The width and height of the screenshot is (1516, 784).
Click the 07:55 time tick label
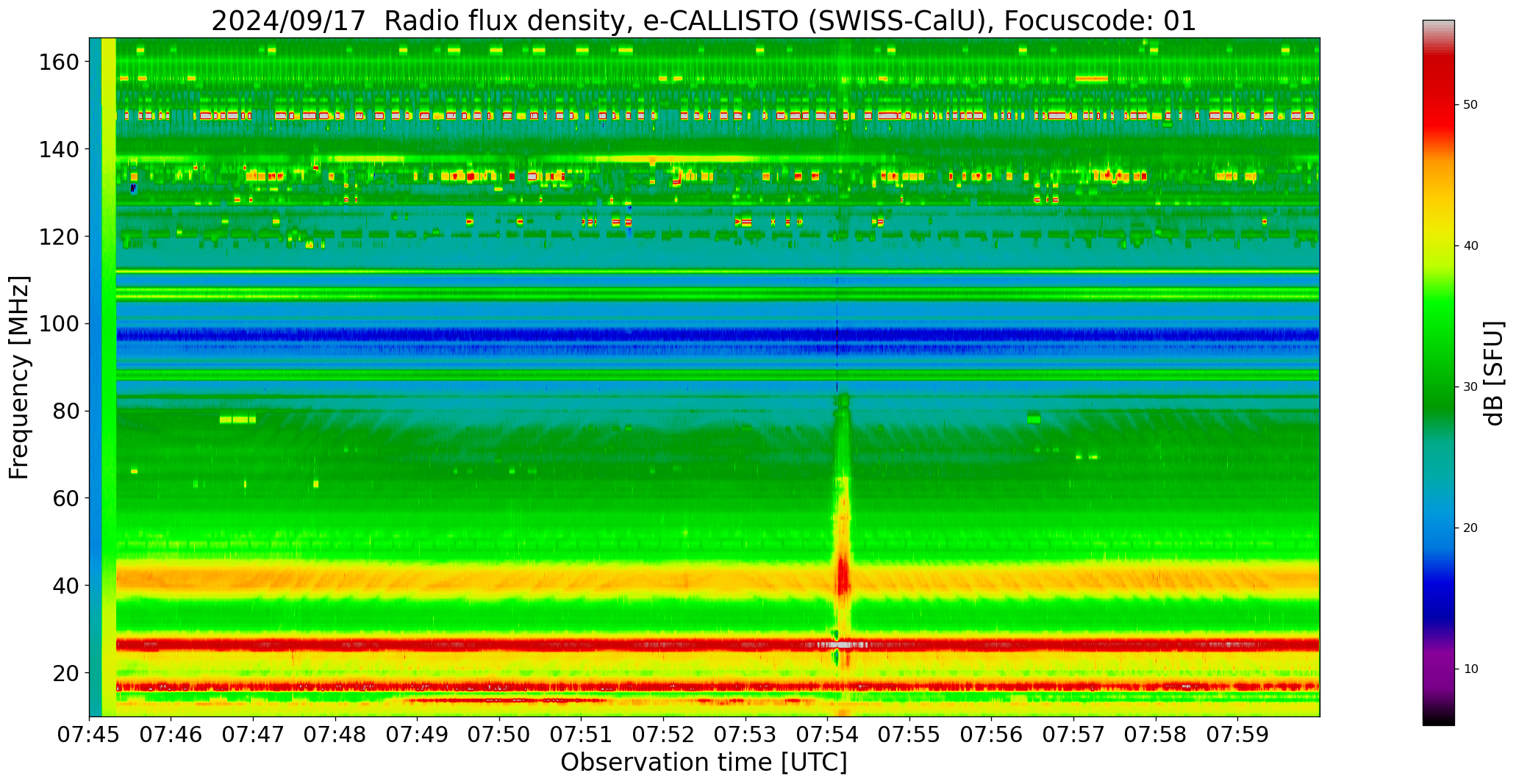(x=909, y=735)
